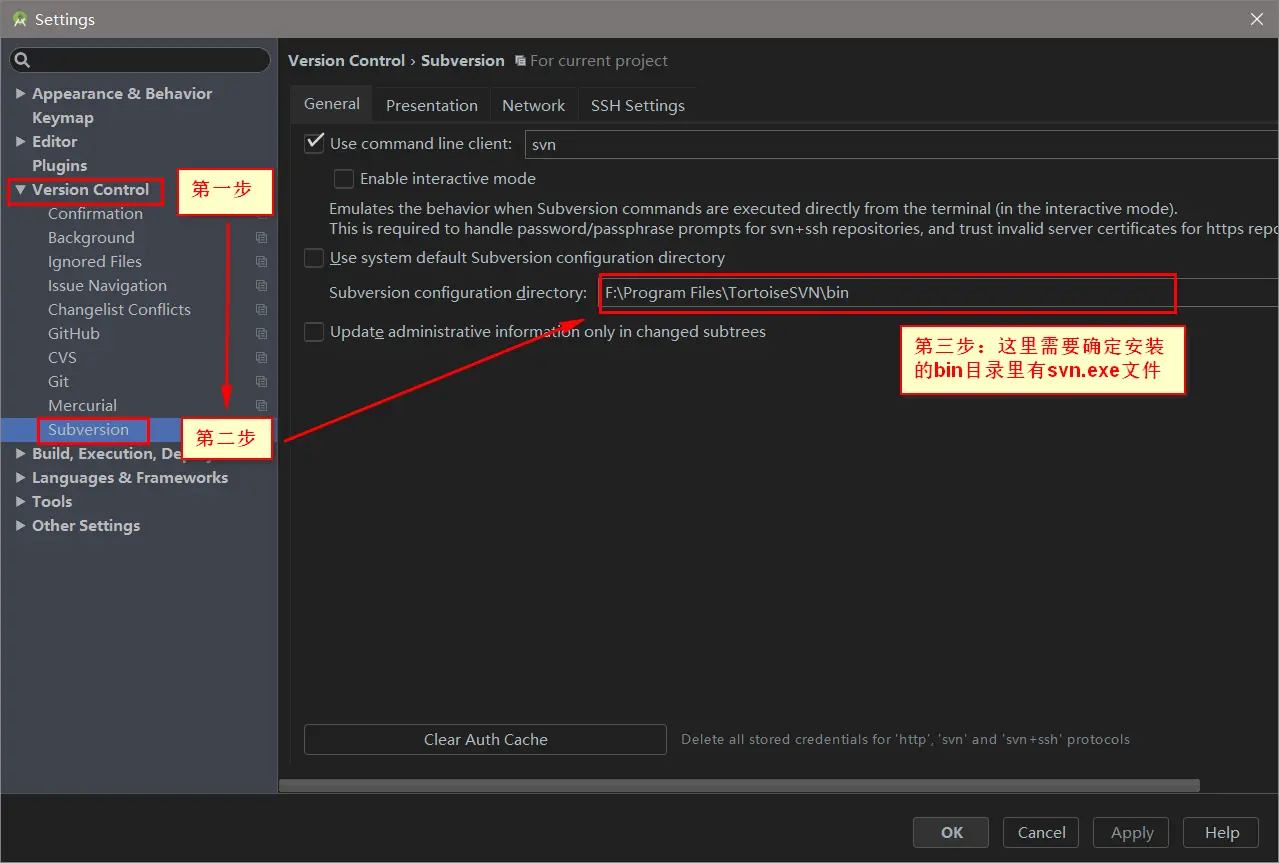This screenshot has width=1279, height=863.
Task: Open the SSH Settings tab
Action: [x=638, y=105]
